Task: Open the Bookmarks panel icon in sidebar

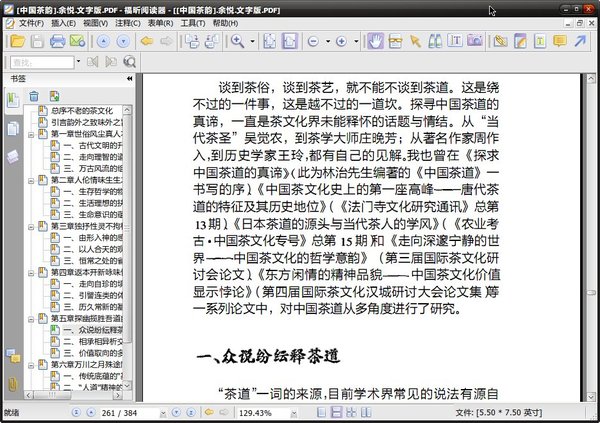Action: click(x=13, y=100)
